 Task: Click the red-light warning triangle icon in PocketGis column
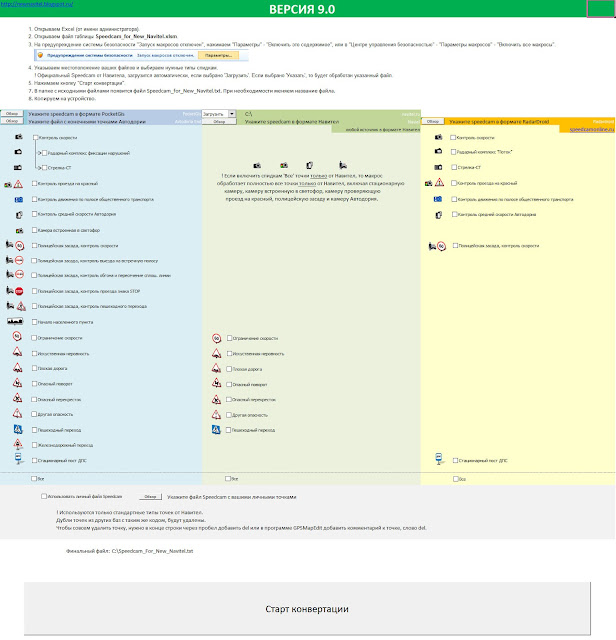coord(18,184)
